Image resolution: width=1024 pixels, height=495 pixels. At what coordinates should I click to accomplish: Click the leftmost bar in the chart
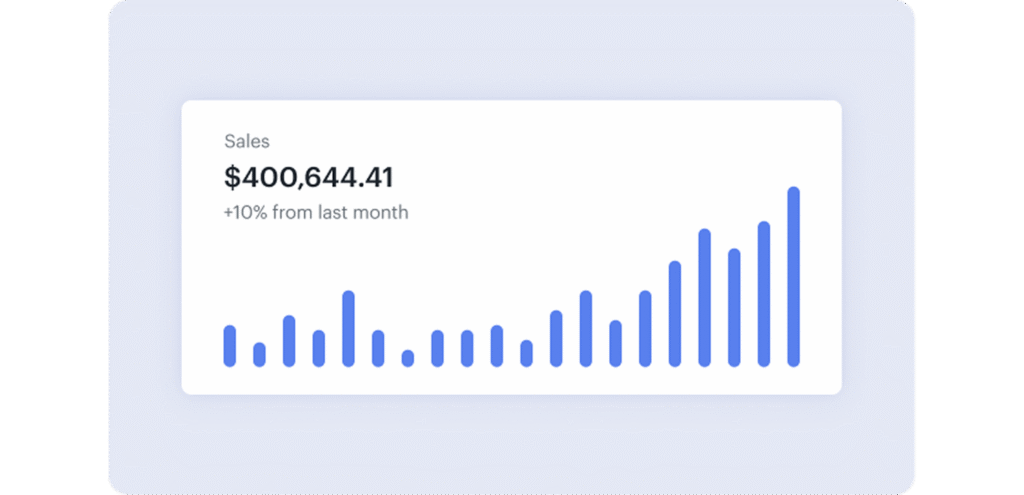[x=230, y=346]
